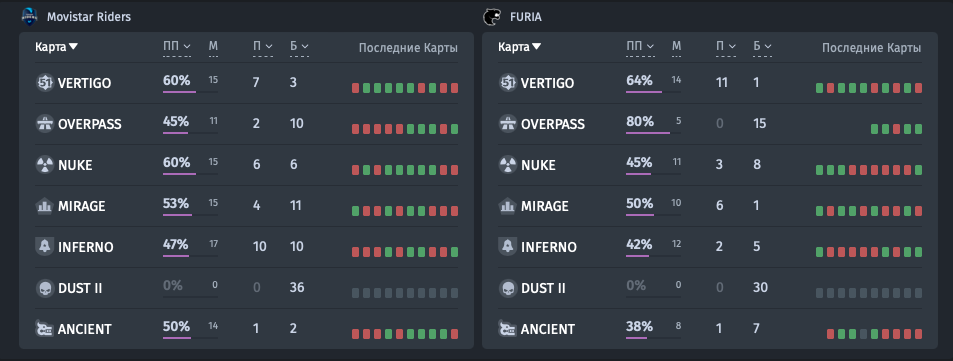Click the Movistar Riders team logo

pos(29,16)
